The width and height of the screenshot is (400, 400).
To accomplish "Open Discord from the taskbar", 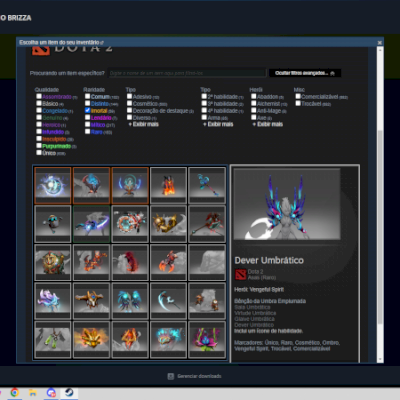I will [x=51, y=393].
